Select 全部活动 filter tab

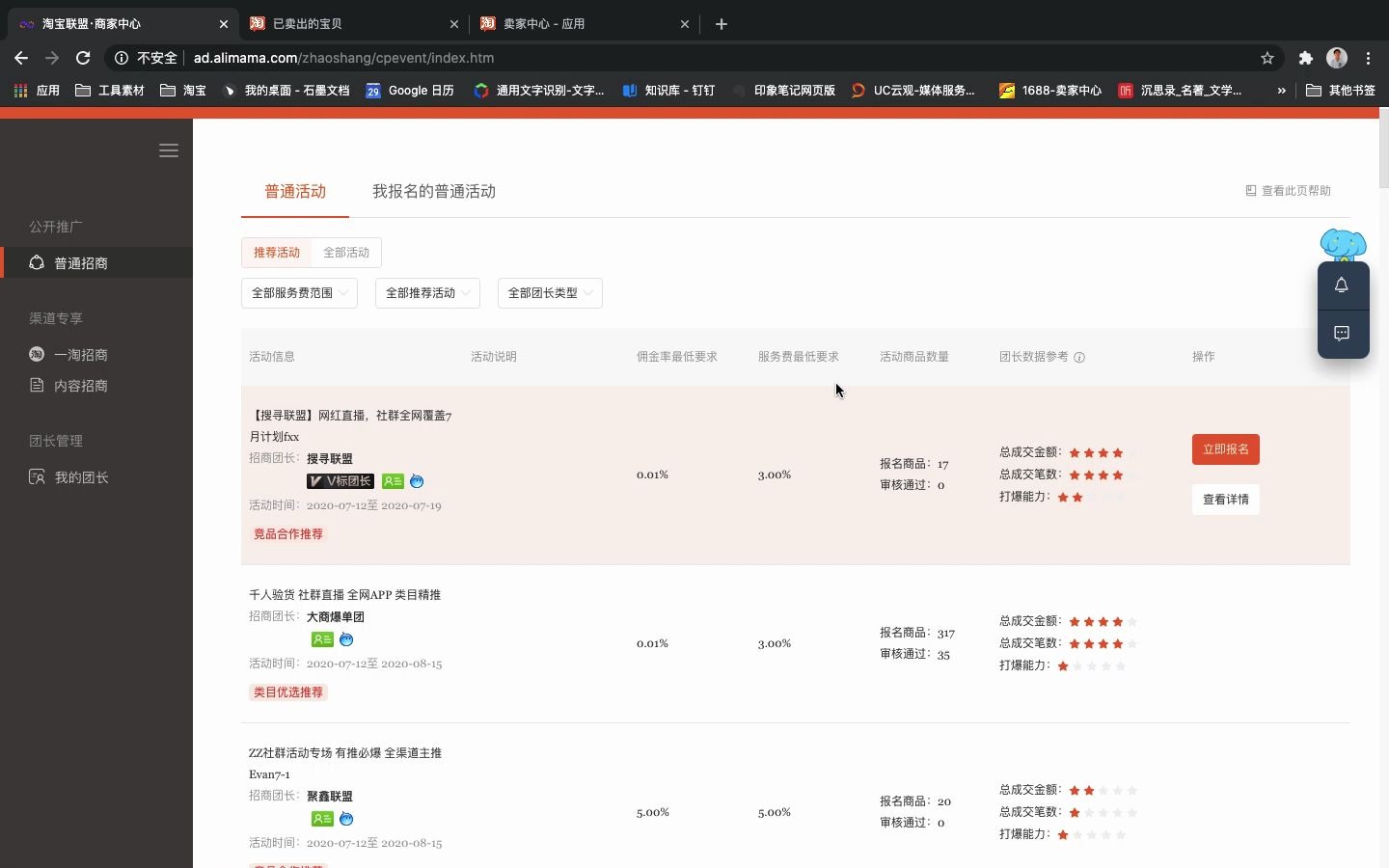point(346,253)
